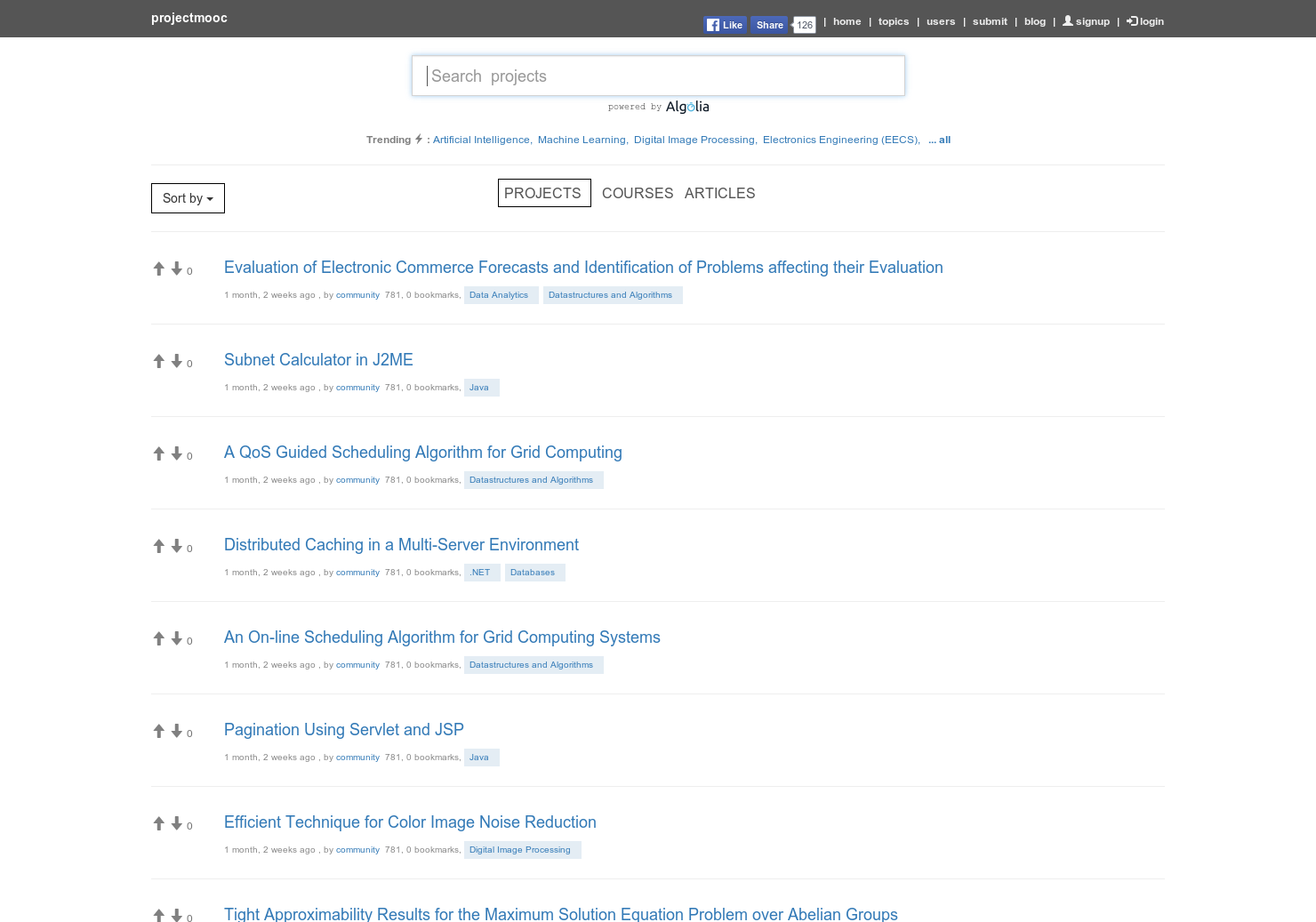Image resolution: width=1316 pixels, height=922 pixels.
Task: Click inside the Search projects input field
Action: 658,76
